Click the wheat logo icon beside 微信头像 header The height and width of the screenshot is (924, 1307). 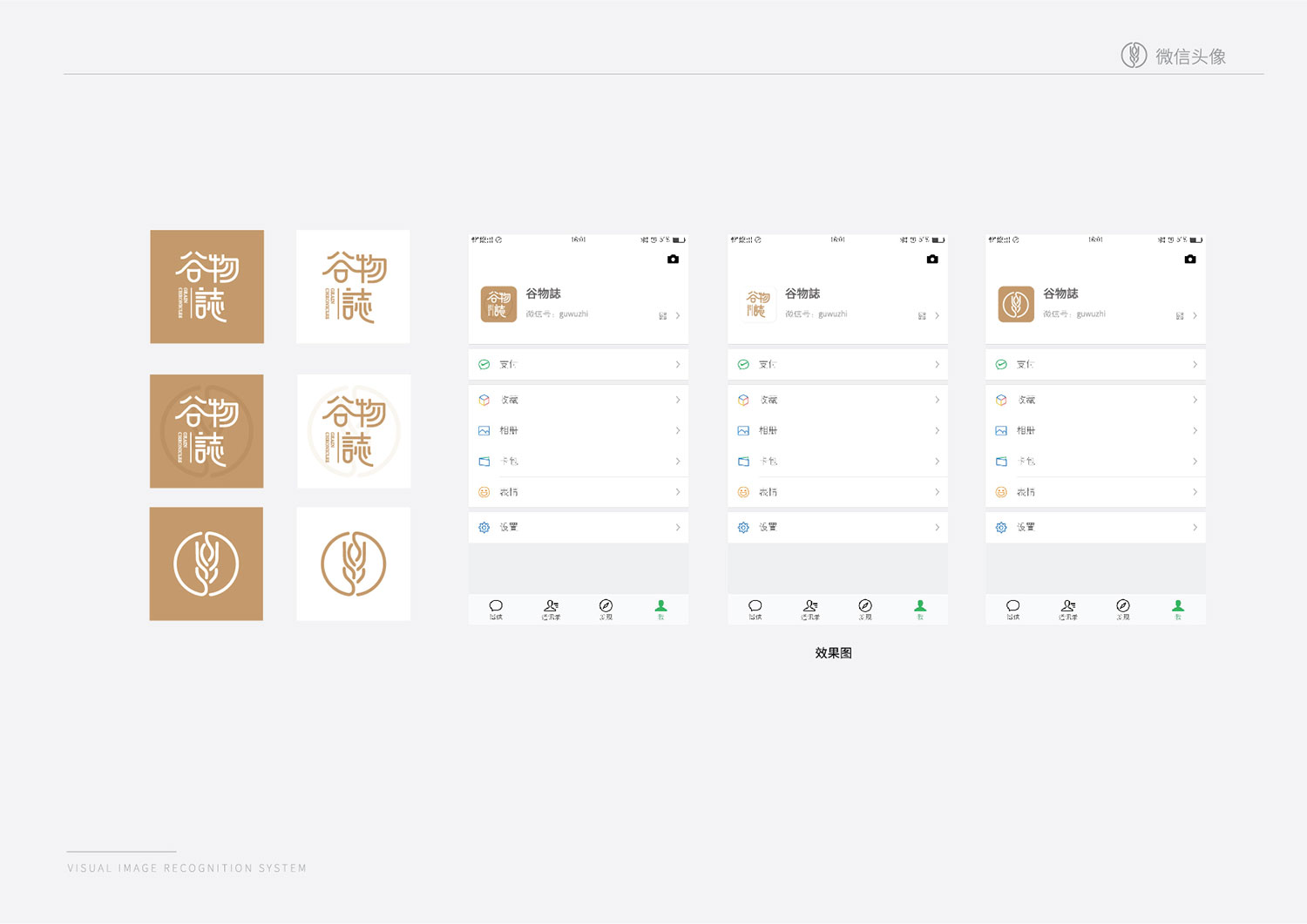point(1134,56)
